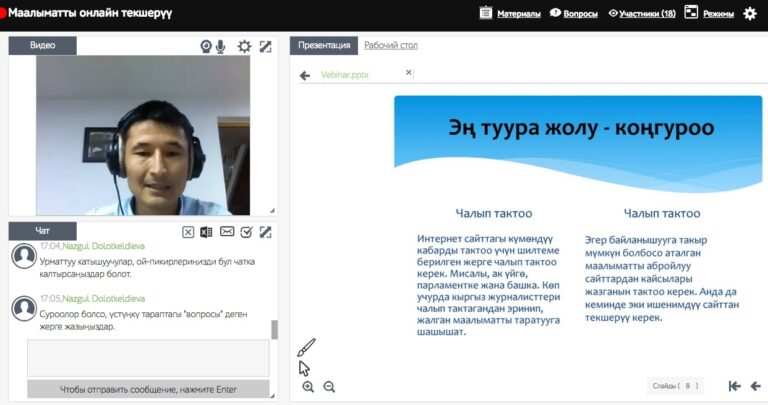The width and height of the screenshot is (768, 405).
Task: Zoom in on the presentation slide
Action: coord(308,387)
